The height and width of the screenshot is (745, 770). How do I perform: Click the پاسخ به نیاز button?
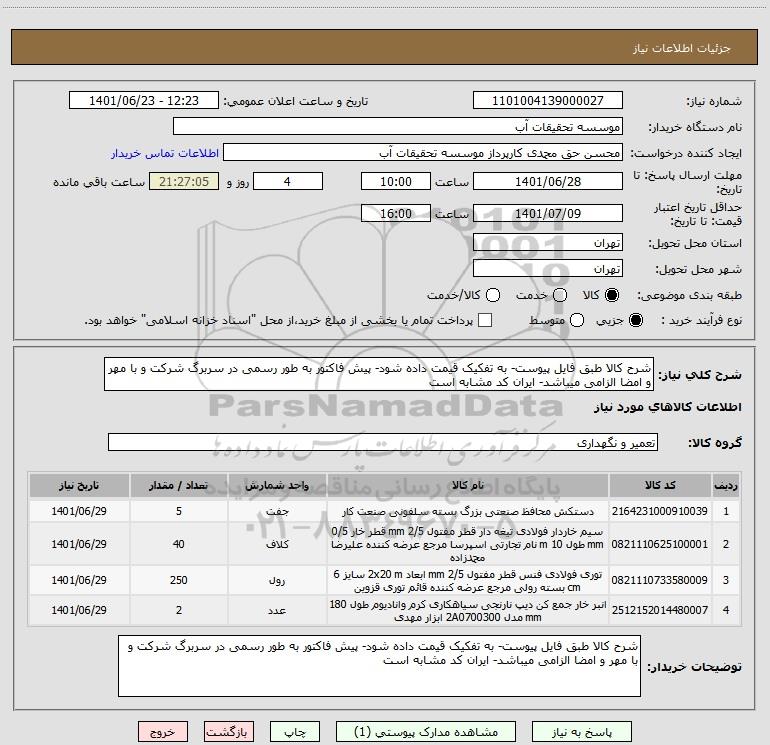pyautogui.click(x=582, y=732)
